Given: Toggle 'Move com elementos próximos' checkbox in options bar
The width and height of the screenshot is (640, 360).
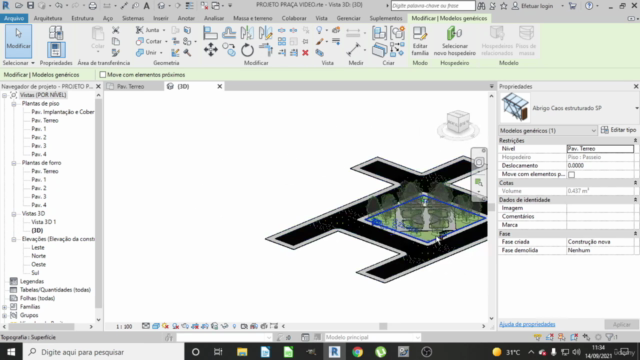Looking at the screenshot, I should (x=103, y=75).
